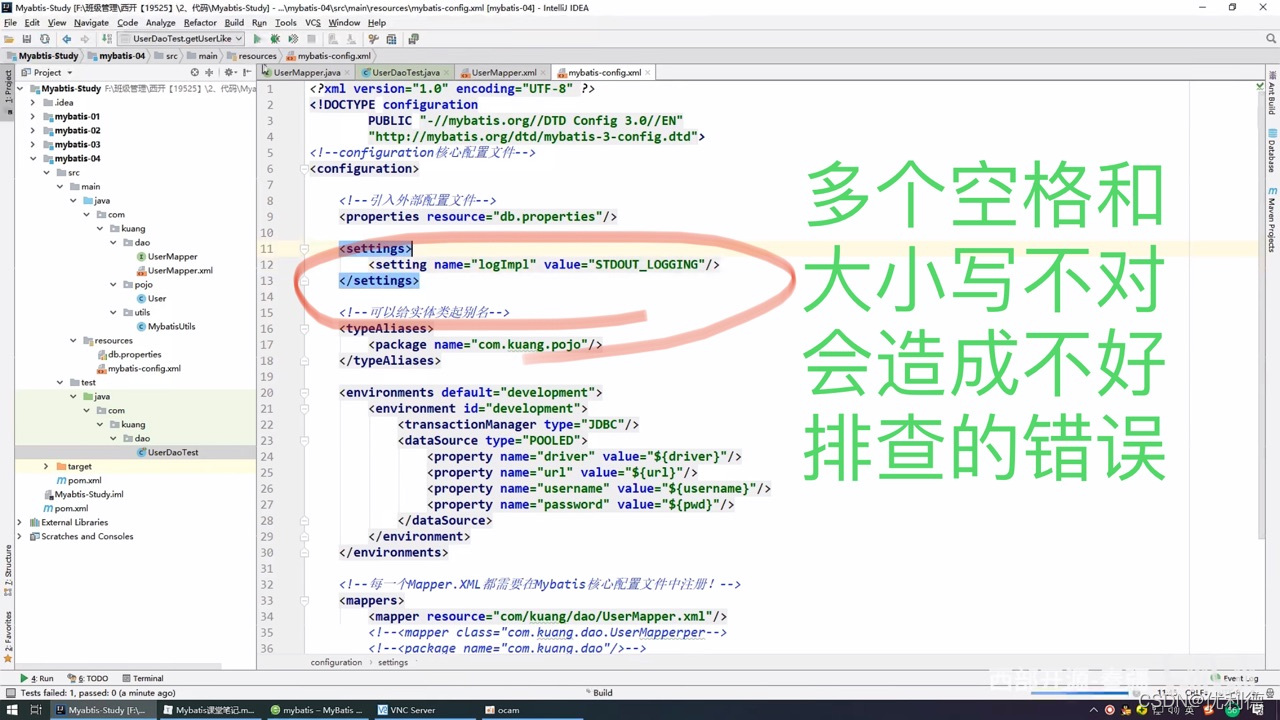Screen dimensions: 1280x720
Task: Run UserDaoTest.getUserLike with the green Run icon
Action: point(257,39)
